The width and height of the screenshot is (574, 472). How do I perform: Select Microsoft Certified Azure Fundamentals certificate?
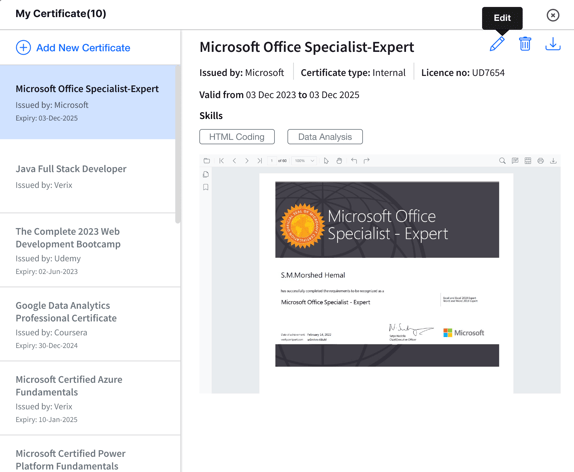pyautogui.click(x=90, y=398)
